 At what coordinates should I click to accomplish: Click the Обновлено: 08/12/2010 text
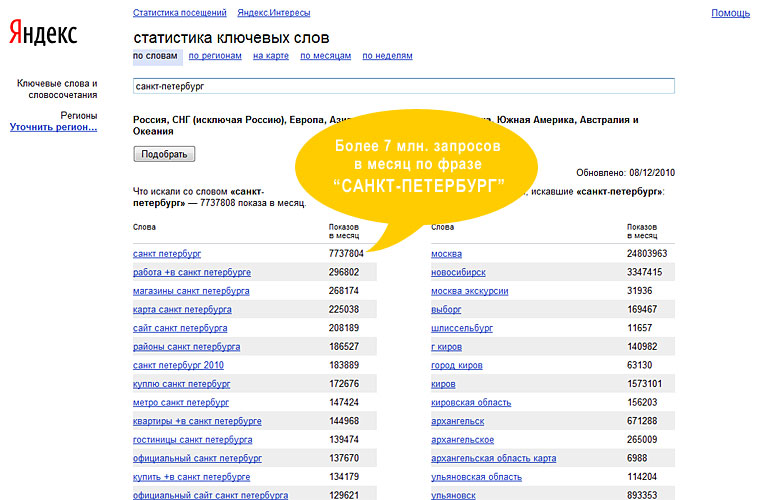(625, 173)
